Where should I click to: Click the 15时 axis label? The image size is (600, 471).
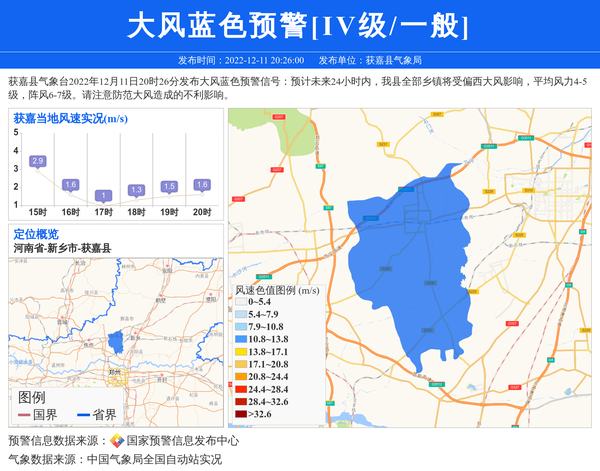(38, 212)
